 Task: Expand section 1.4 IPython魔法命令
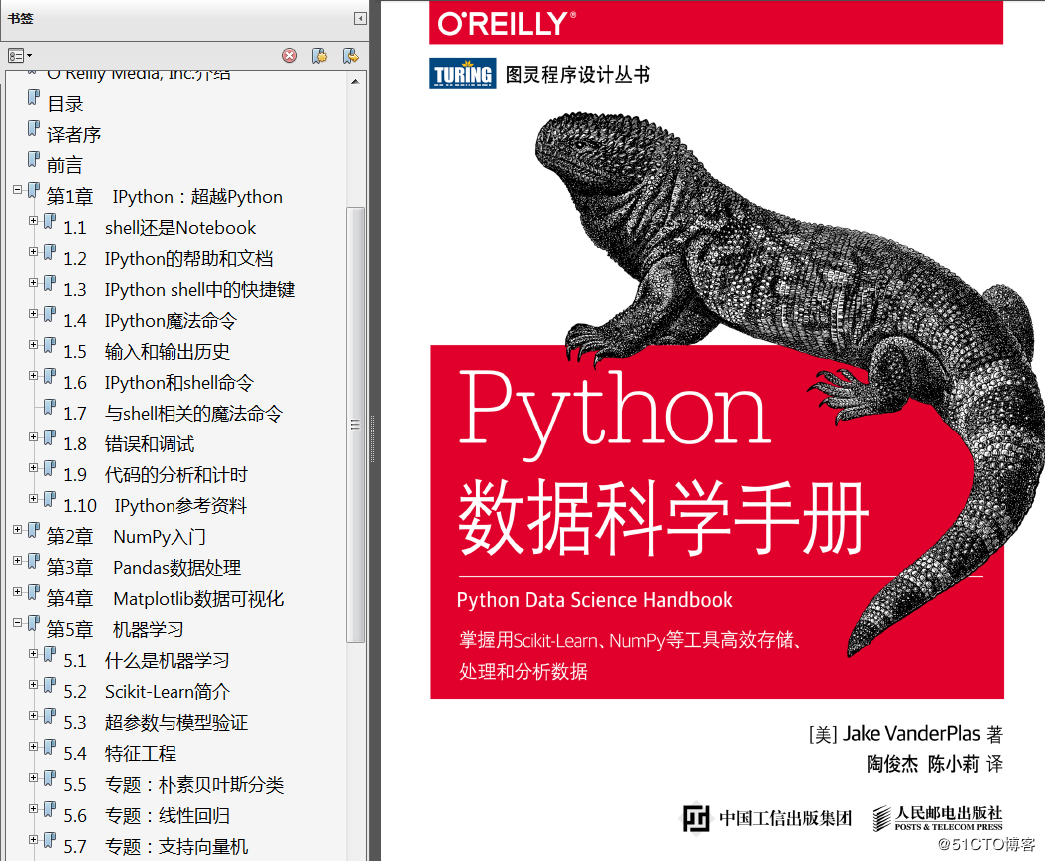coord(33,313)
